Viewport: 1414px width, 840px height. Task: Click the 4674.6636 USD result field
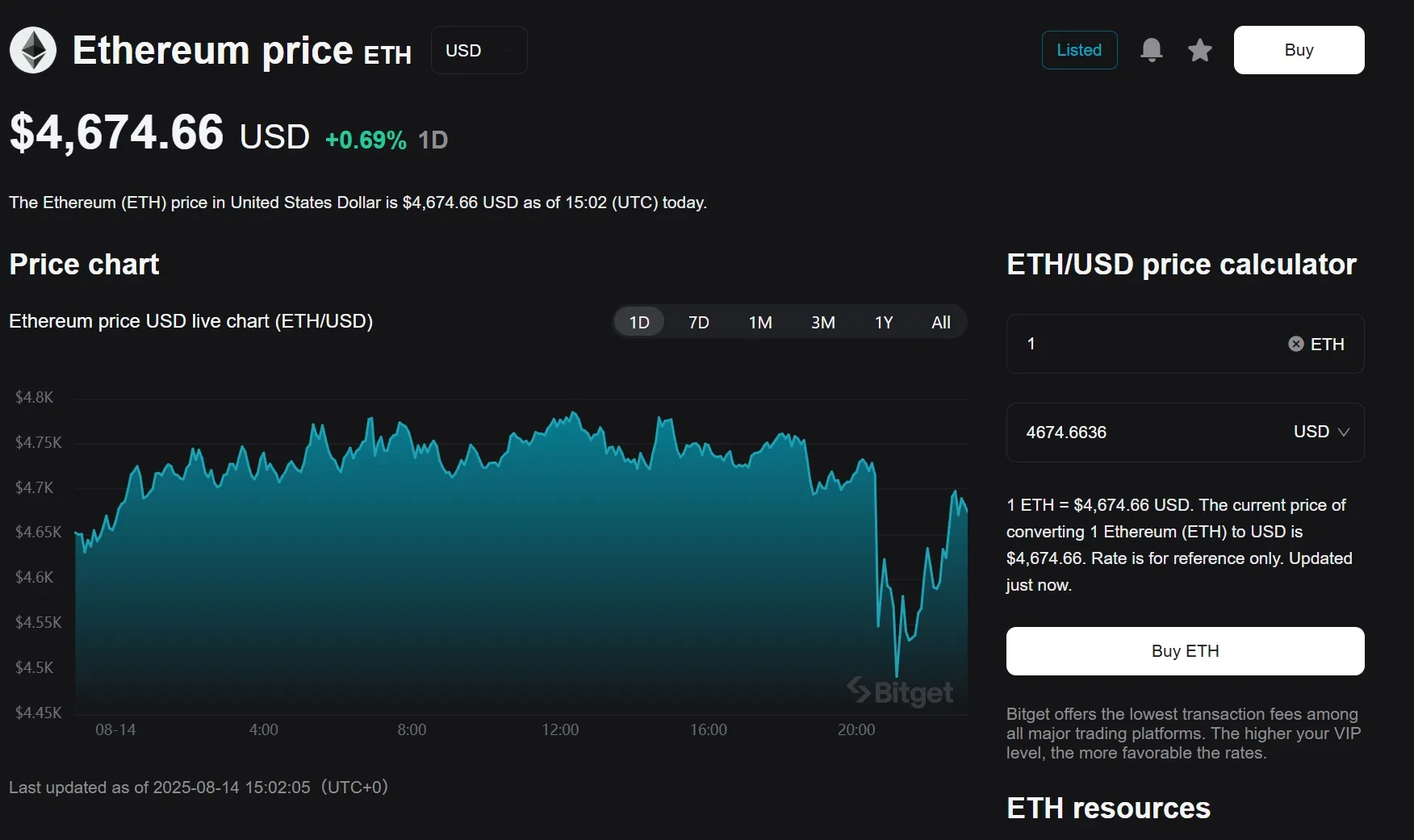[x=1146, y=433]
